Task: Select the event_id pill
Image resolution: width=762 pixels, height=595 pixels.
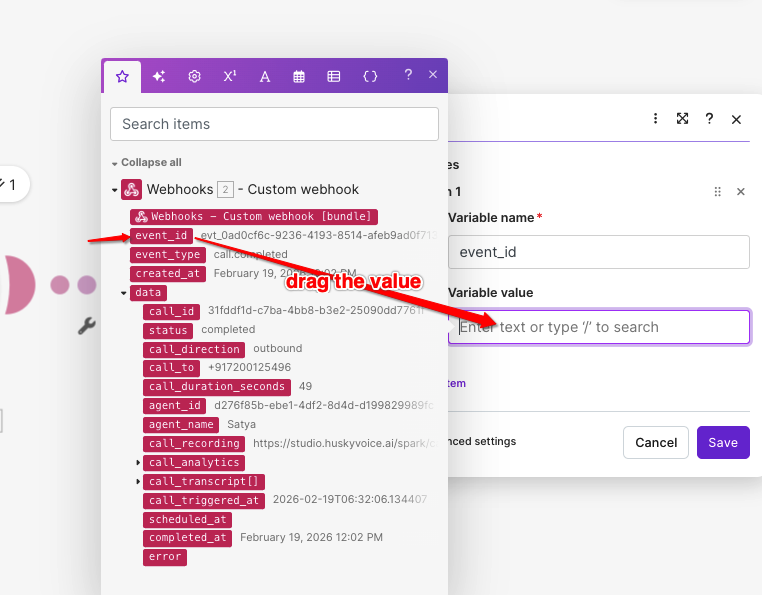Action: pyautogui.click(x=161, y=236)
